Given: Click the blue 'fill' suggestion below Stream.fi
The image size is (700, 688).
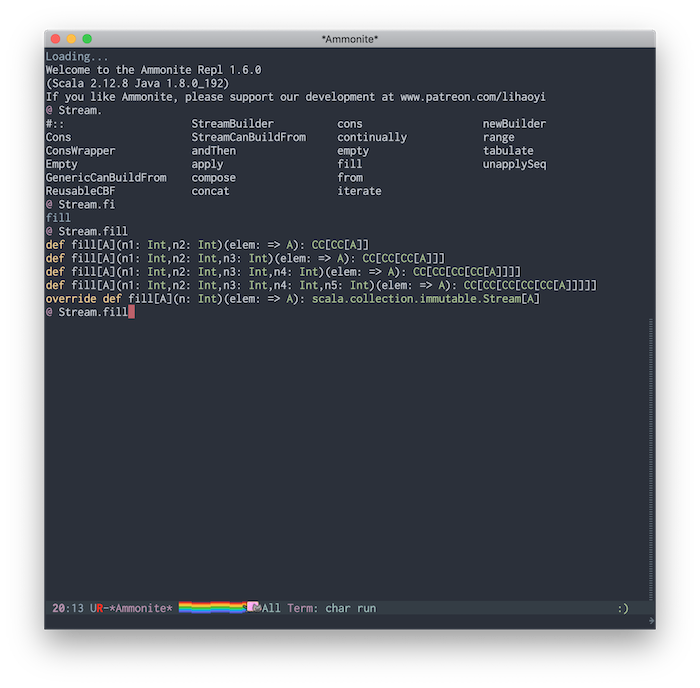Looking at the screenshot, I should pos(58,217).
